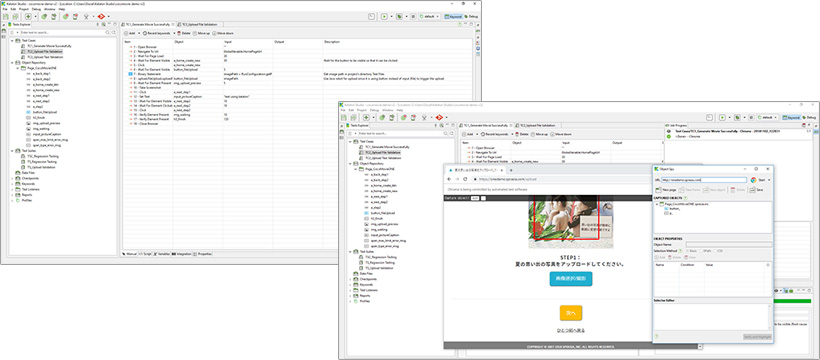Image resolution: width=820 pixels, height=360 pixels.
Task: Click Debug run icon in back Katalon window
Action: (399, 16)
